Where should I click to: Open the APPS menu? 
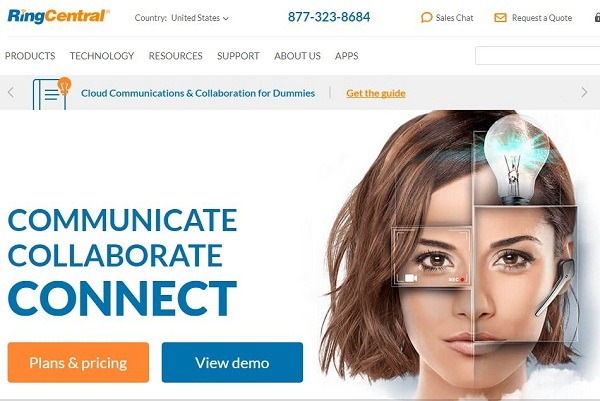coord(347,56)
